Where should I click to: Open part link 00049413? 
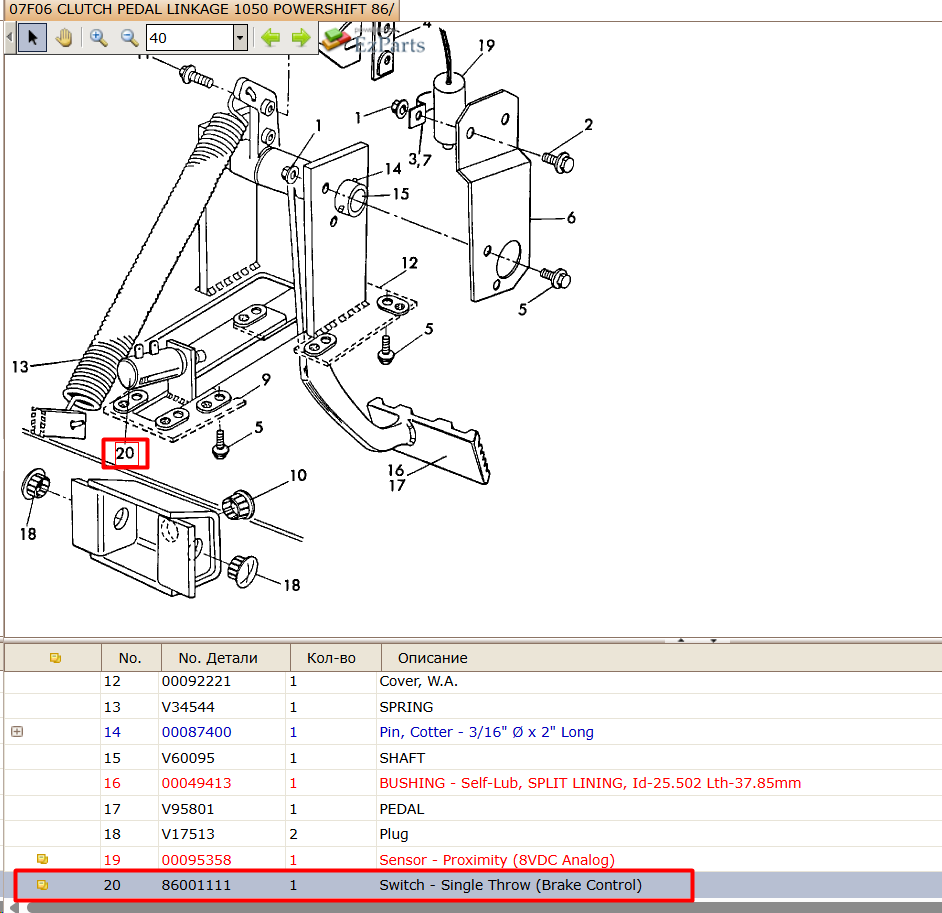[196, 783]
